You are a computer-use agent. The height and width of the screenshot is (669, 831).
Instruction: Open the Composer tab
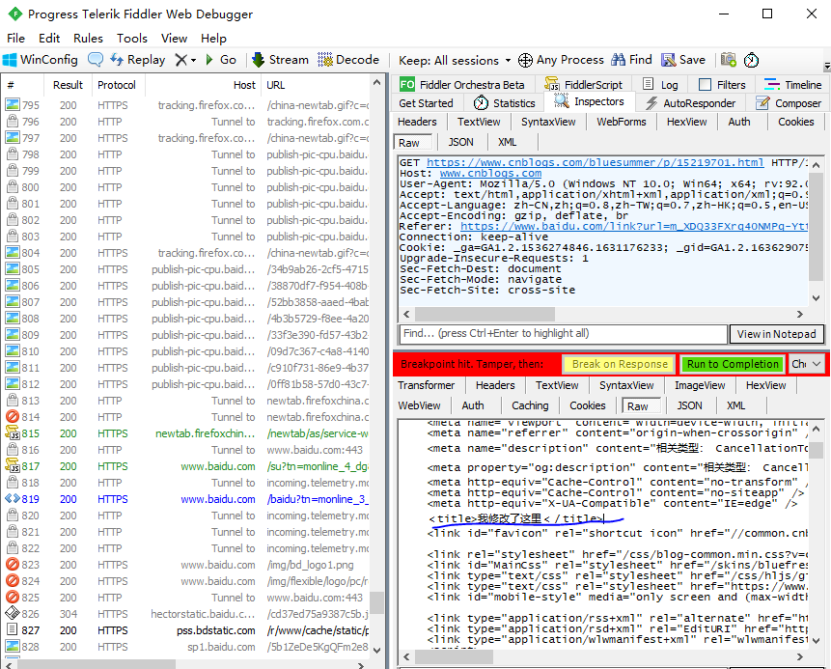789,103
